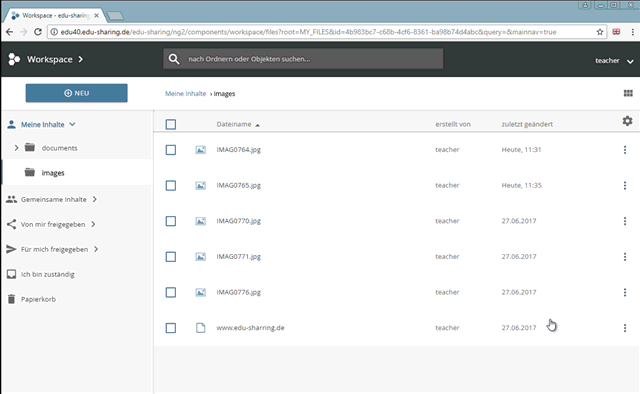Click image icon of IMAG0764.jpg
This screenshot has height=394, width=640.
(200, 150)
